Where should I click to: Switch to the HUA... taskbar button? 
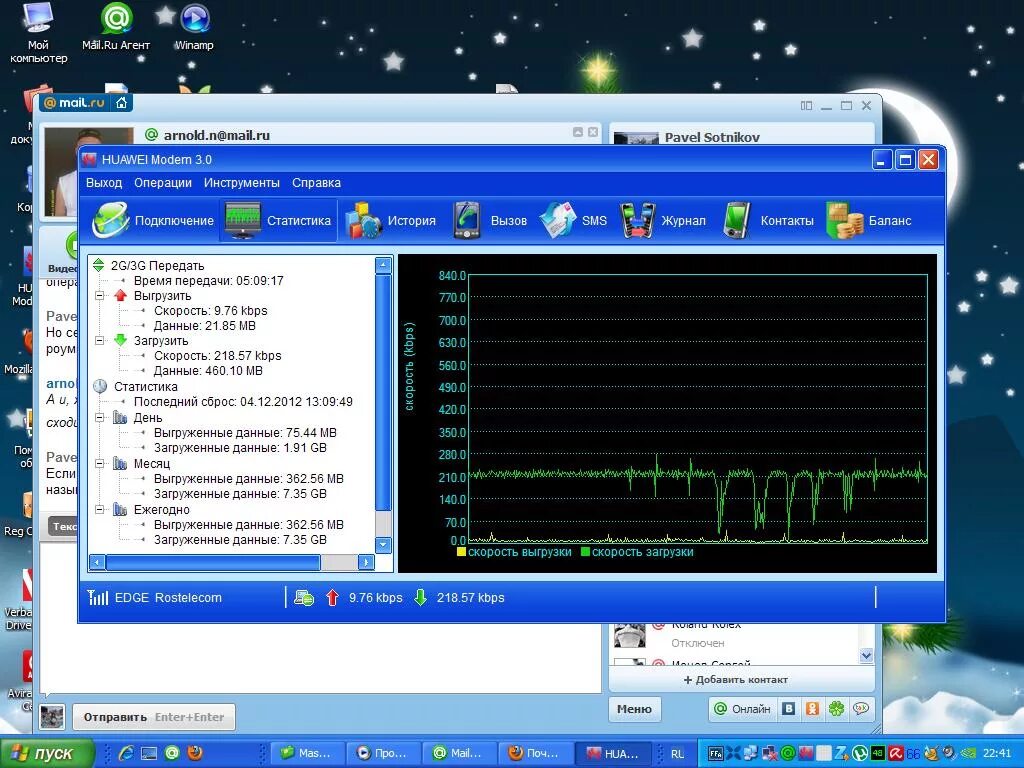click(613, 754)
